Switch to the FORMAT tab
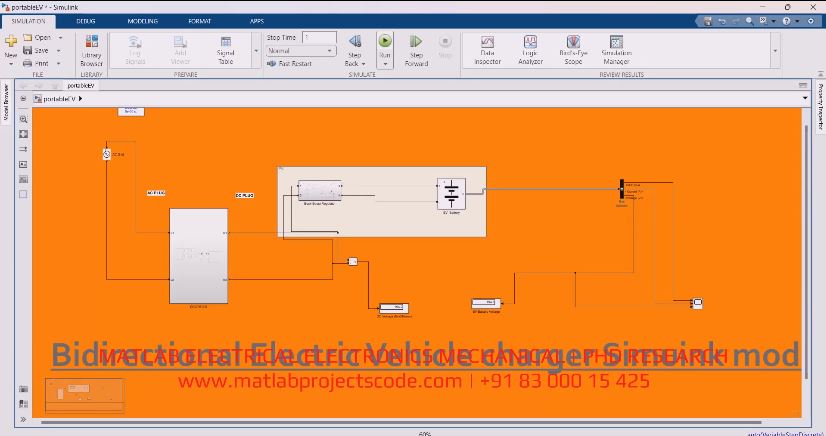 click(x=200, y=21)
